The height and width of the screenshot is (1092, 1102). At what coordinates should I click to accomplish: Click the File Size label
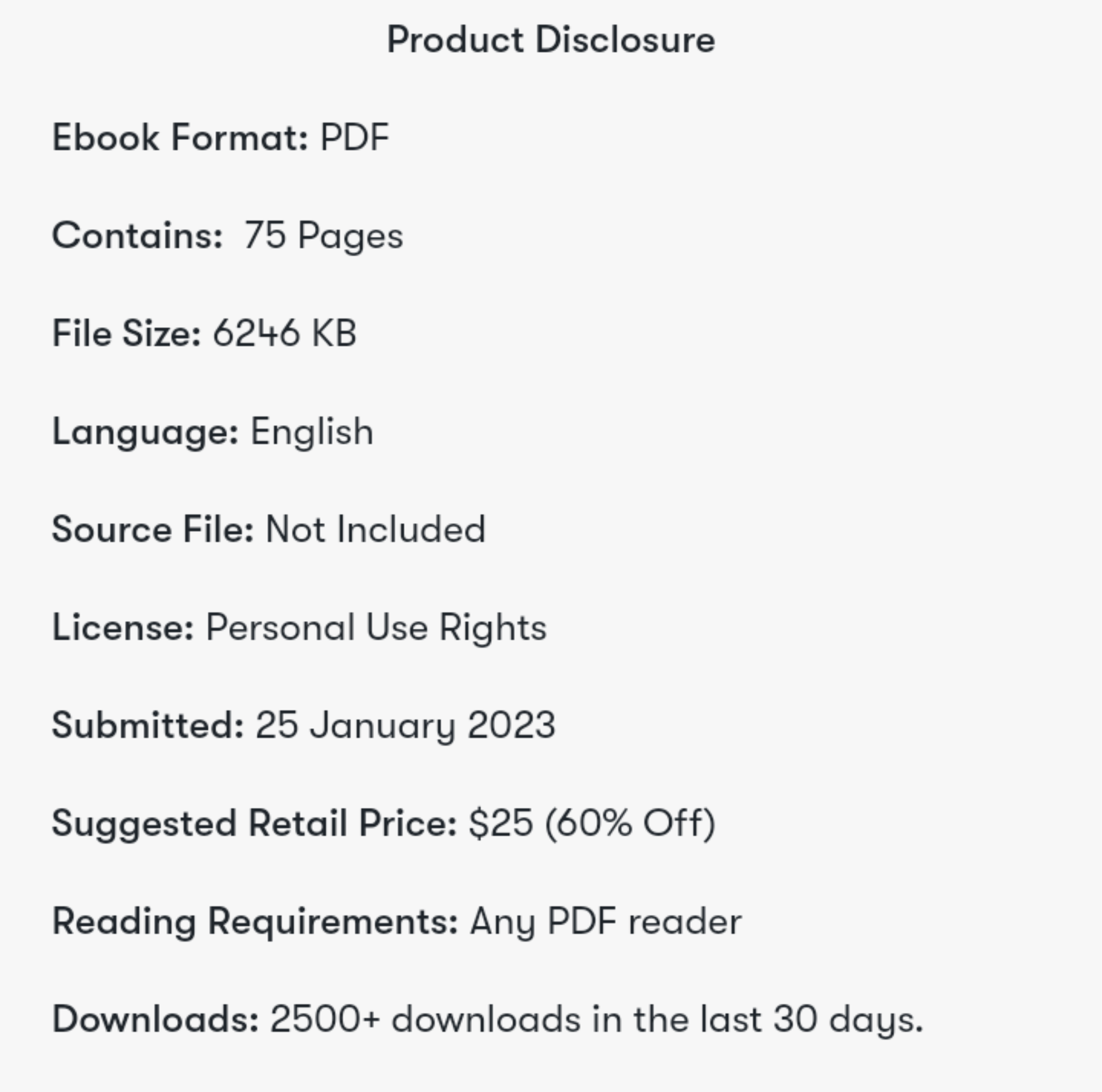(x=126, y=333)
